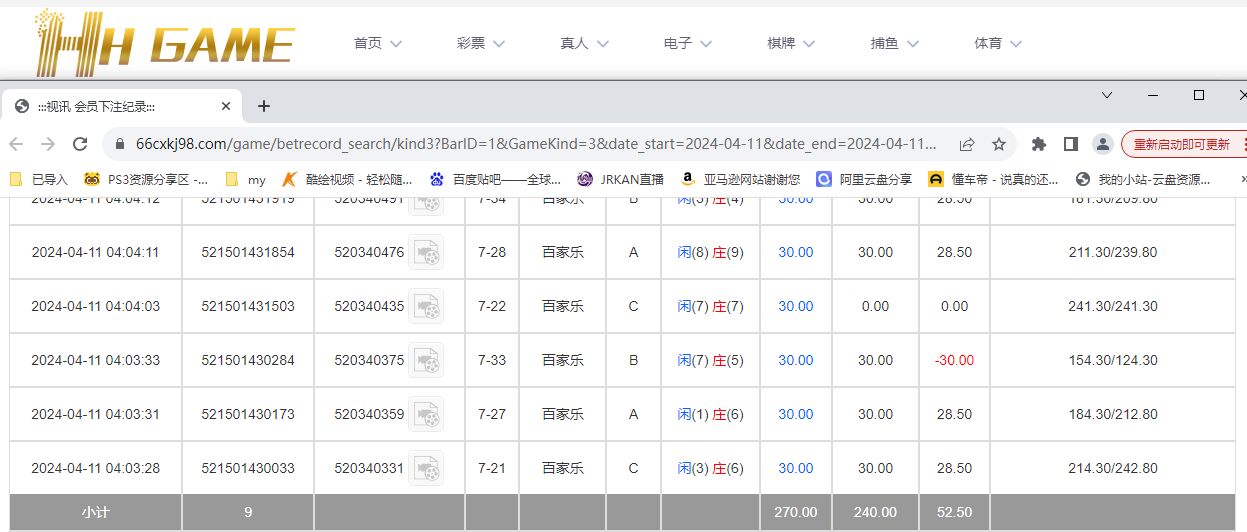Click the blue 30.00 bet amount for 521501430284
Image resolution: width=1247 pixels, height=532 pixels.
coord(796,360)
